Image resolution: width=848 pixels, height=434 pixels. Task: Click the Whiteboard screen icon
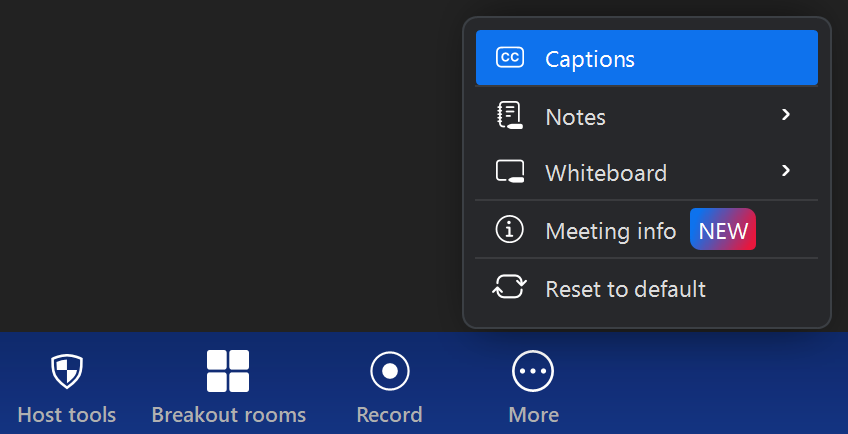tap(510, 172)
